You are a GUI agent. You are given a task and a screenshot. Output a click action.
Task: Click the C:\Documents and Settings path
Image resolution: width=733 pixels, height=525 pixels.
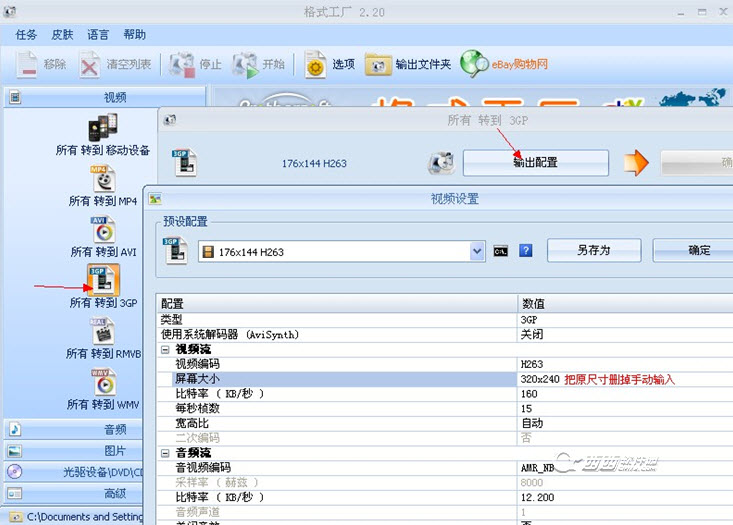(x=85, y=517)
